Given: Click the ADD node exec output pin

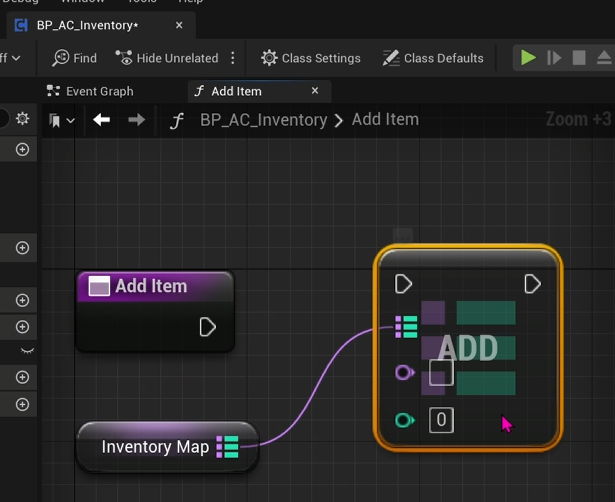Looking at the screenshot, I should [x=533, y=284].
